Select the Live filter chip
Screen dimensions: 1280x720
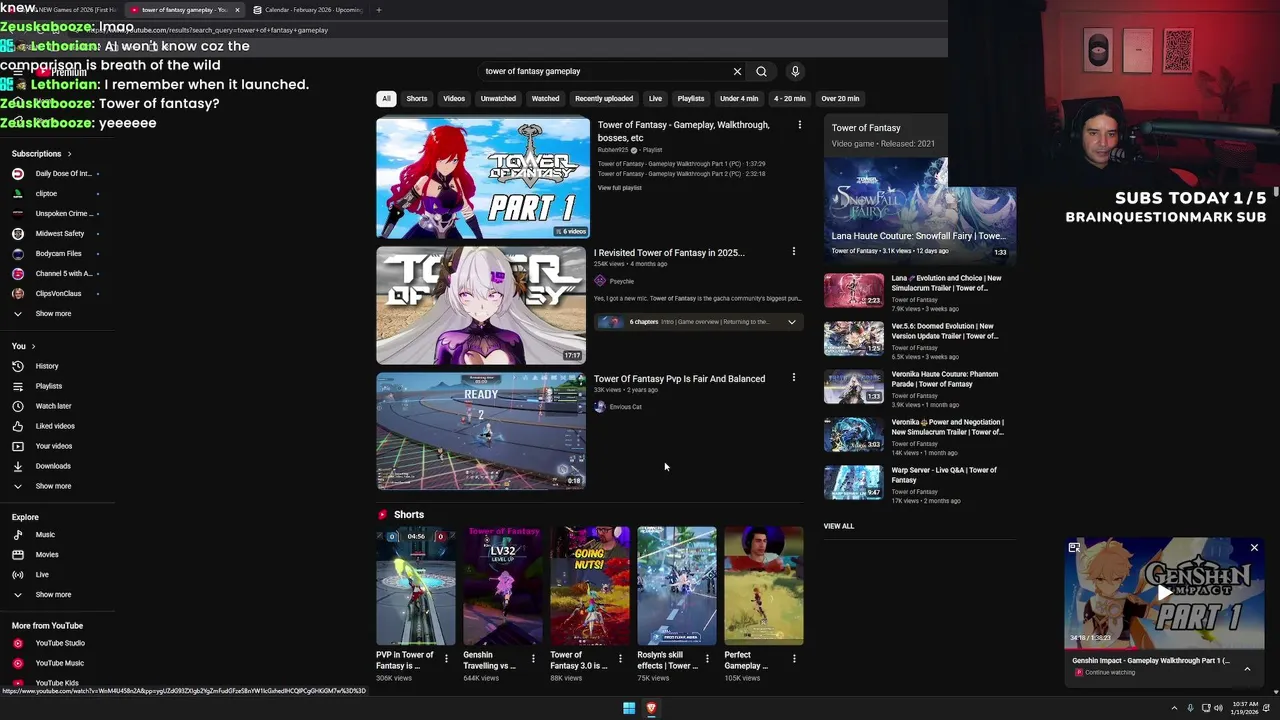pyautogui.click(x=655, y=98)
